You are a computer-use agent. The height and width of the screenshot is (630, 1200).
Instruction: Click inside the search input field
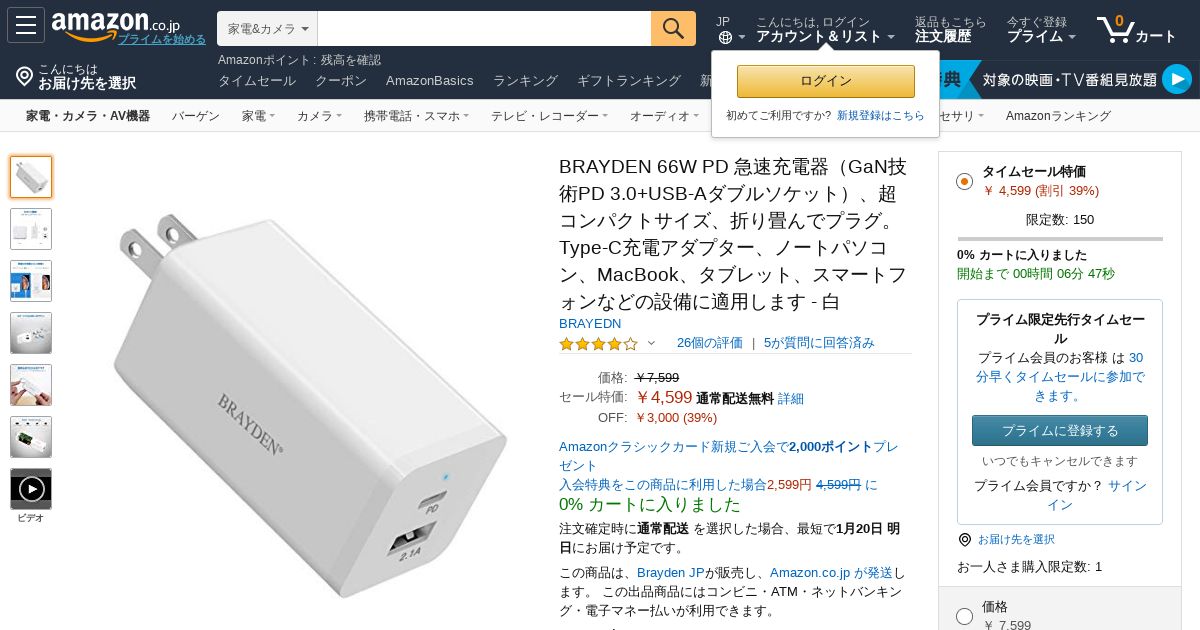(484, 28)
